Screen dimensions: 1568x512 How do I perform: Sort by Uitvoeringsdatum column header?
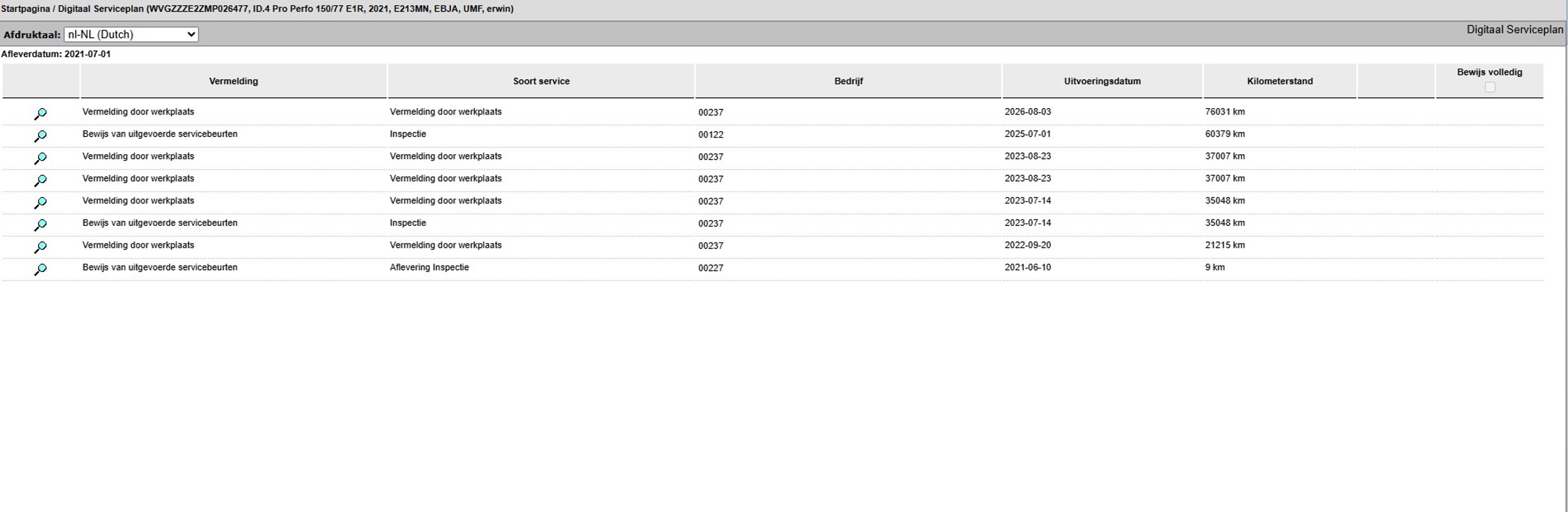tap(1102, 81)
